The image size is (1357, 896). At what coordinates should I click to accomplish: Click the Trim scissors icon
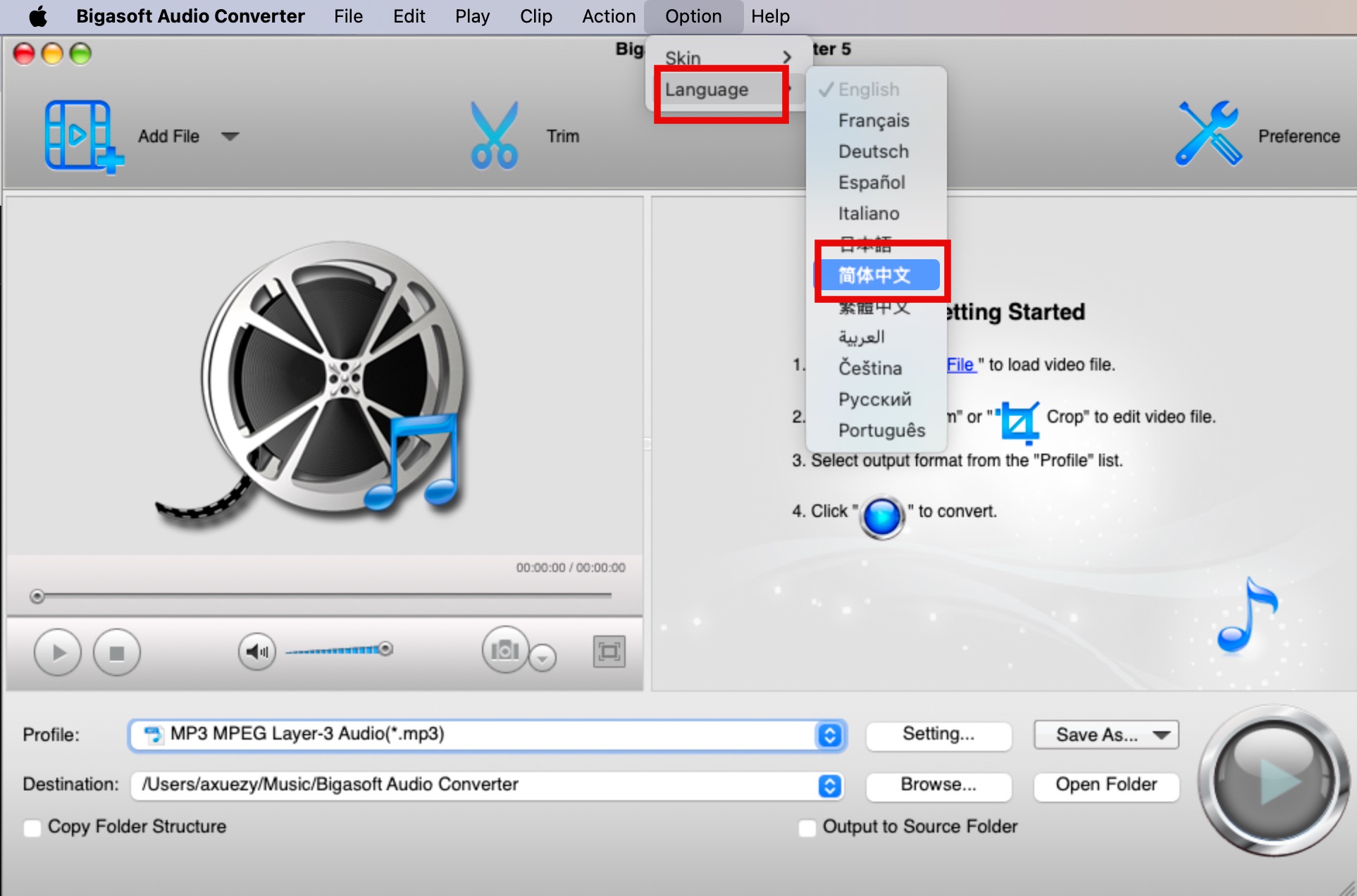[x=494, y=136]
